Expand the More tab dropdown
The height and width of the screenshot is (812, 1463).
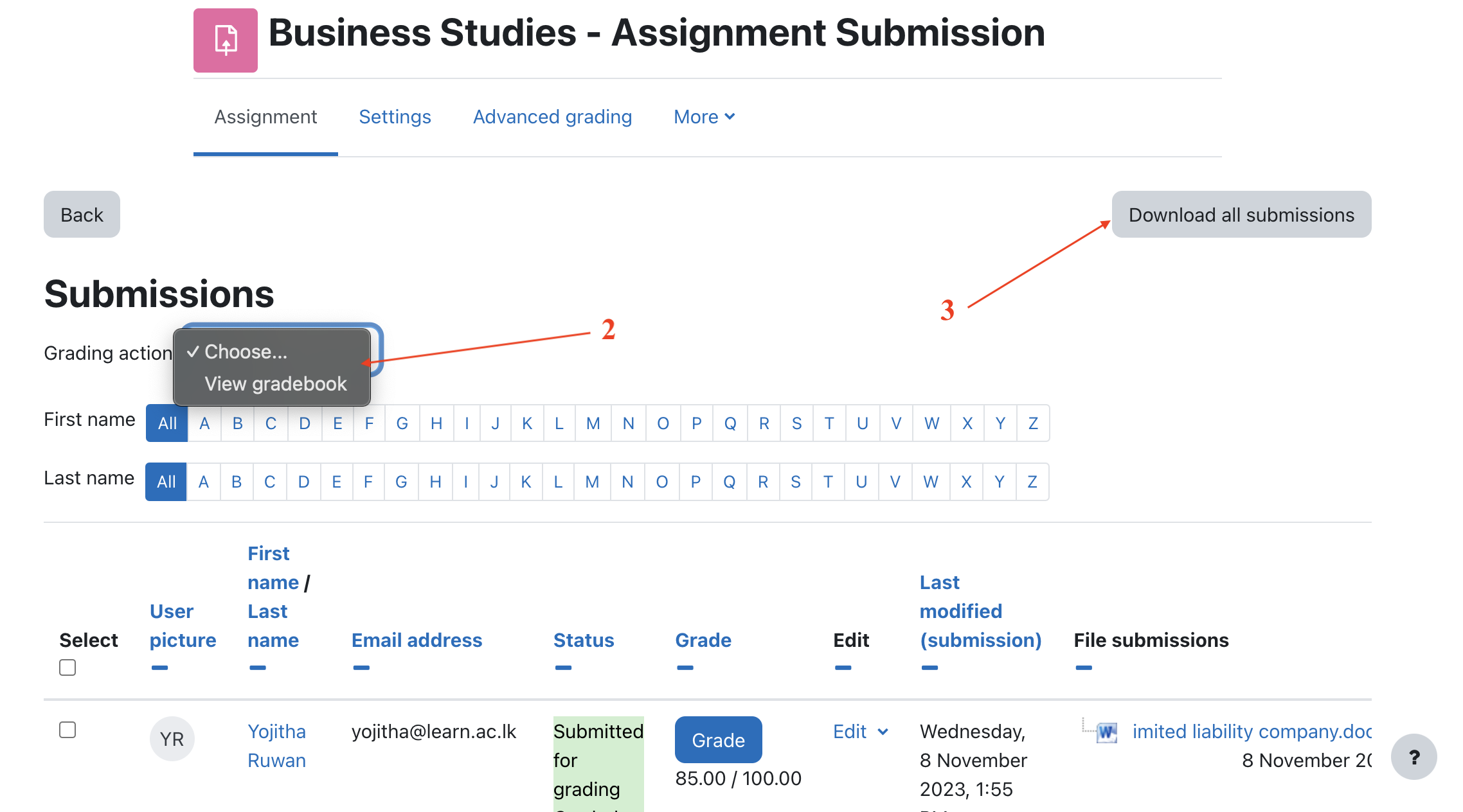pyautogui.click(x=704, y=117)
